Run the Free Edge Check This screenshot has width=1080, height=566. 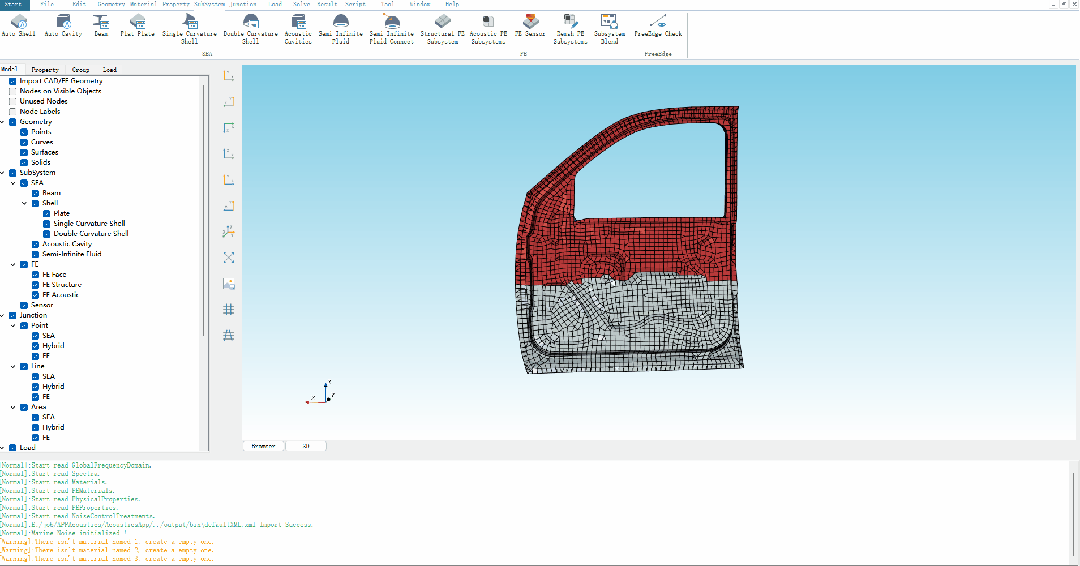point(658,26)
